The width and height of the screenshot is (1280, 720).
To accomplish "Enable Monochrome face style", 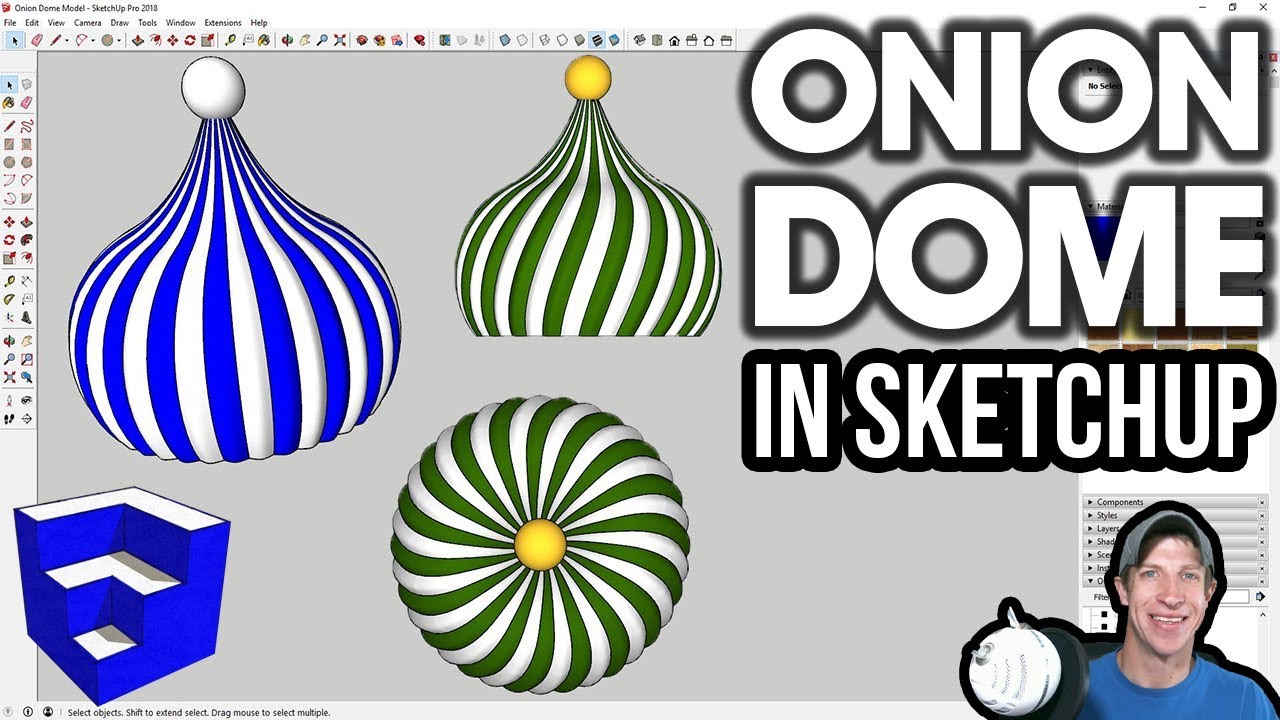I will (614, 40).
